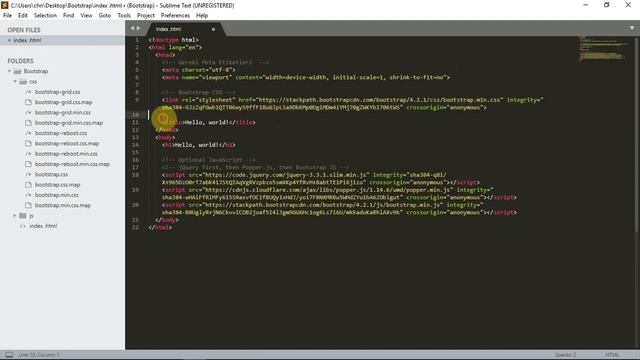640x360 pixels.
Task: Open the File menu
Action: (7, 16)
